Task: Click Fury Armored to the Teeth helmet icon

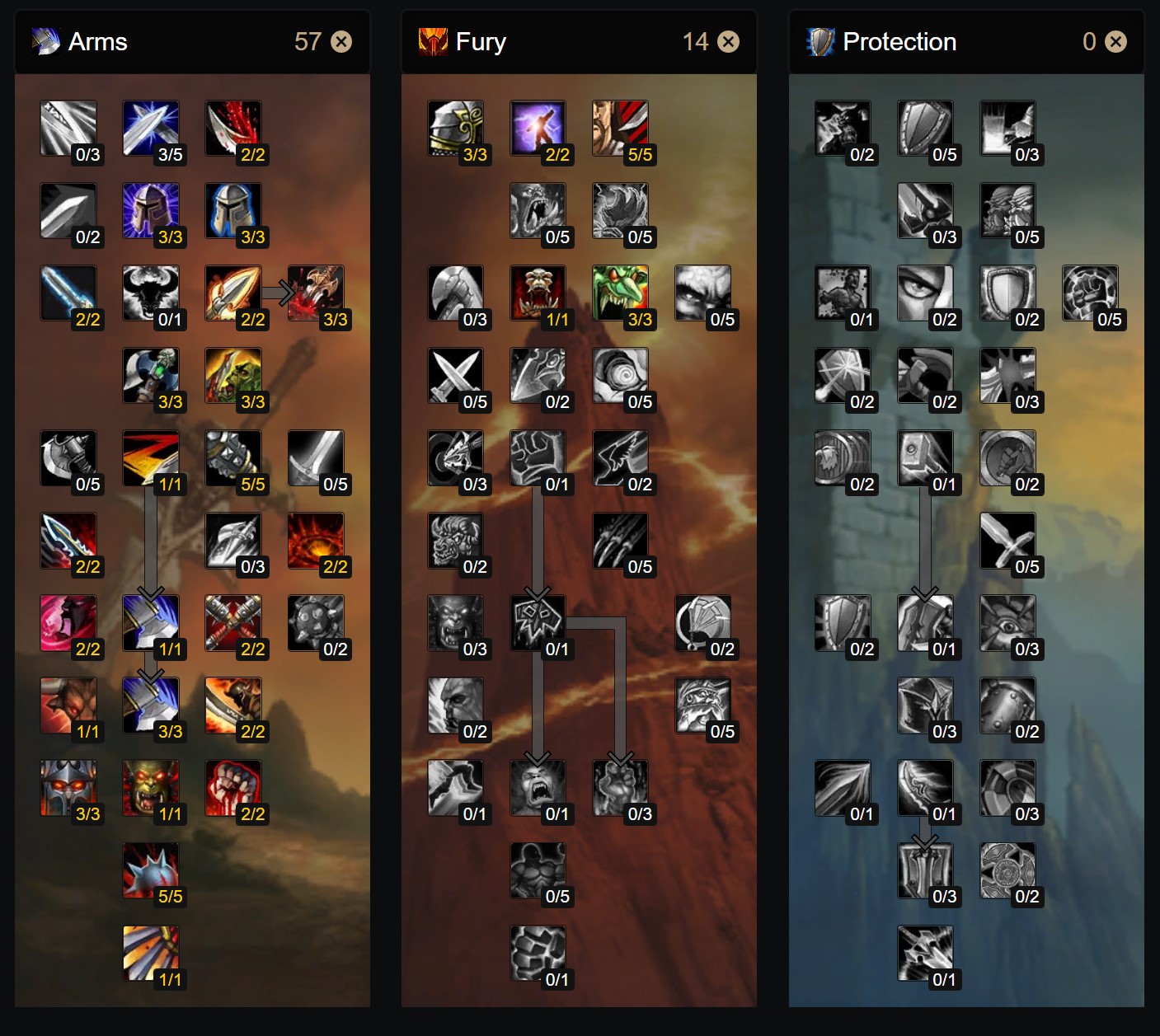Action: 456,129
